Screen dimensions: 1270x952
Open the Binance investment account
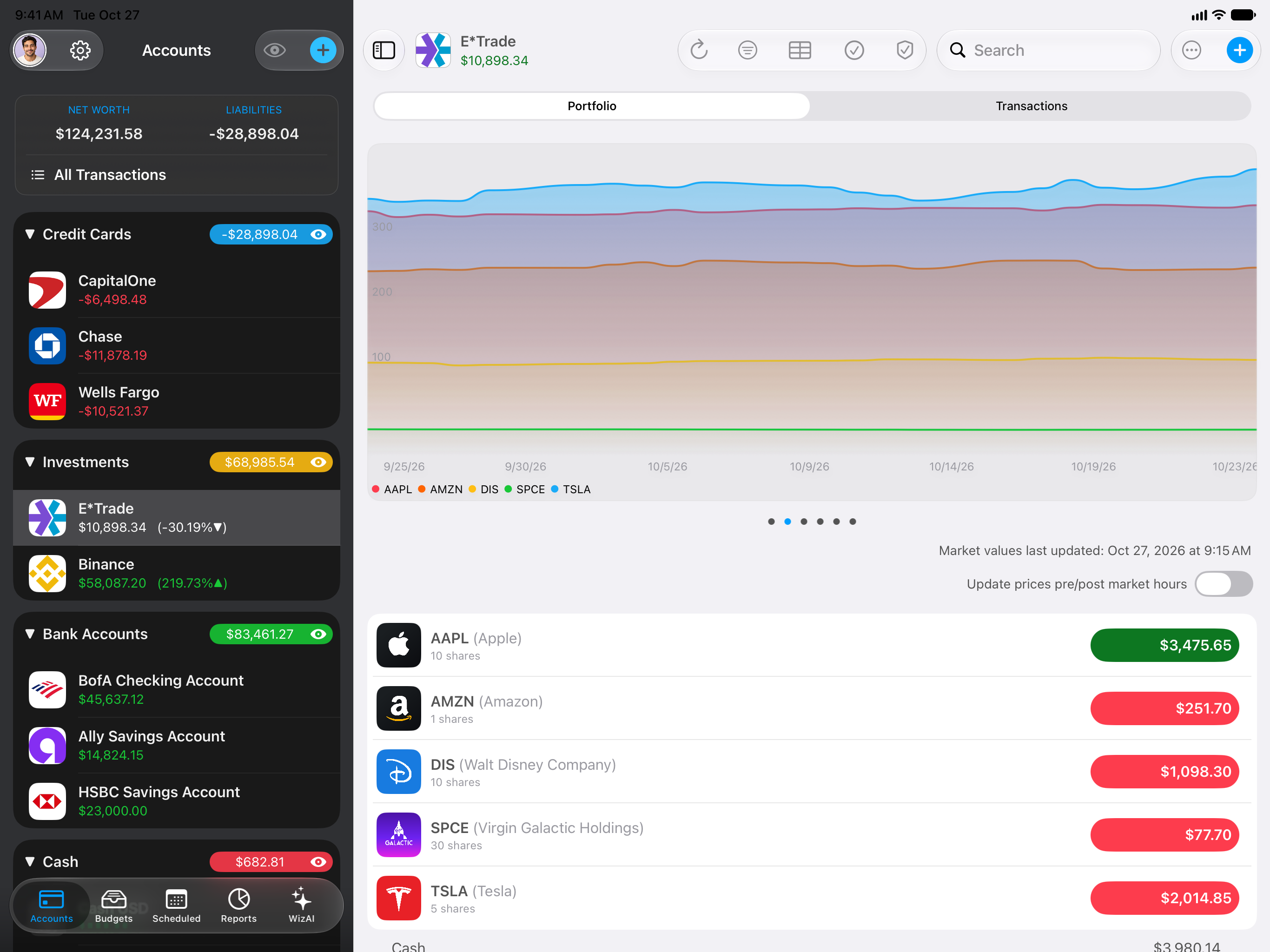(176, 573)
